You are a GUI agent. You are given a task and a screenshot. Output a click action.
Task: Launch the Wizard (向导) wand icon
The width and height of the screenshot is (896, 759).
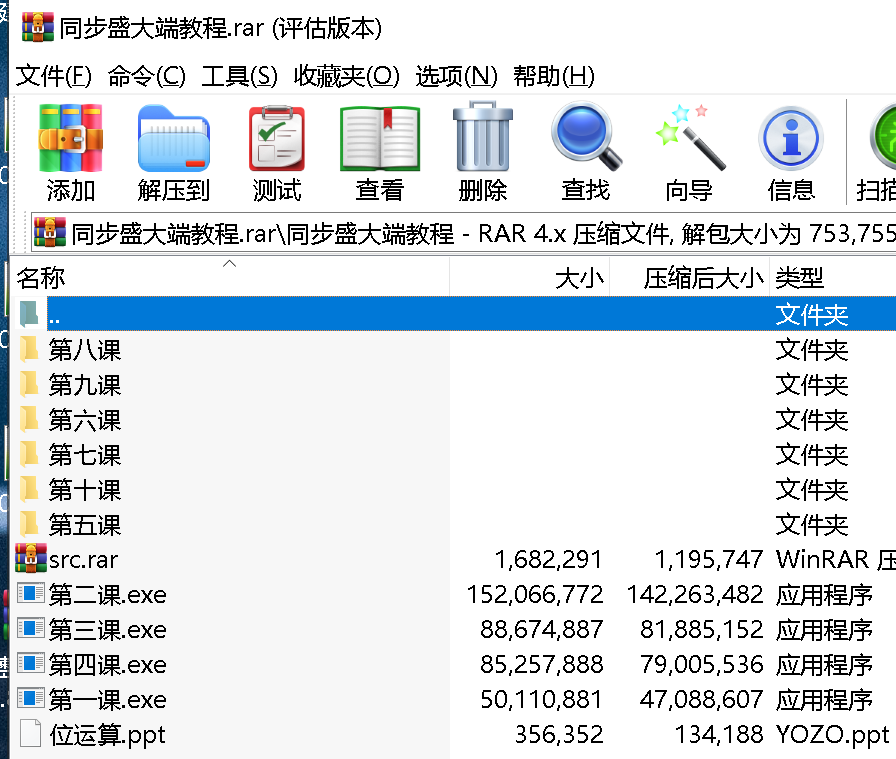pos(690,137)
